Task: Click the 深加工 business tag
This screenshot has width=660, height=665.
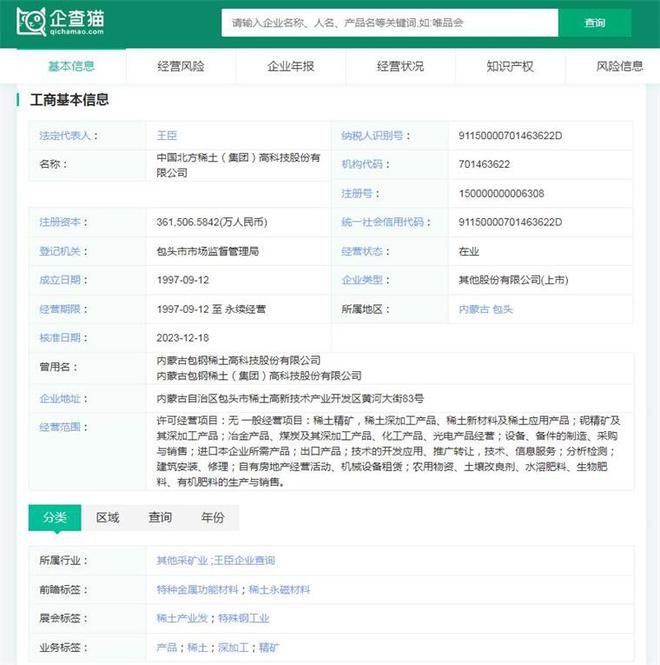Action: (x=233, y=648)
